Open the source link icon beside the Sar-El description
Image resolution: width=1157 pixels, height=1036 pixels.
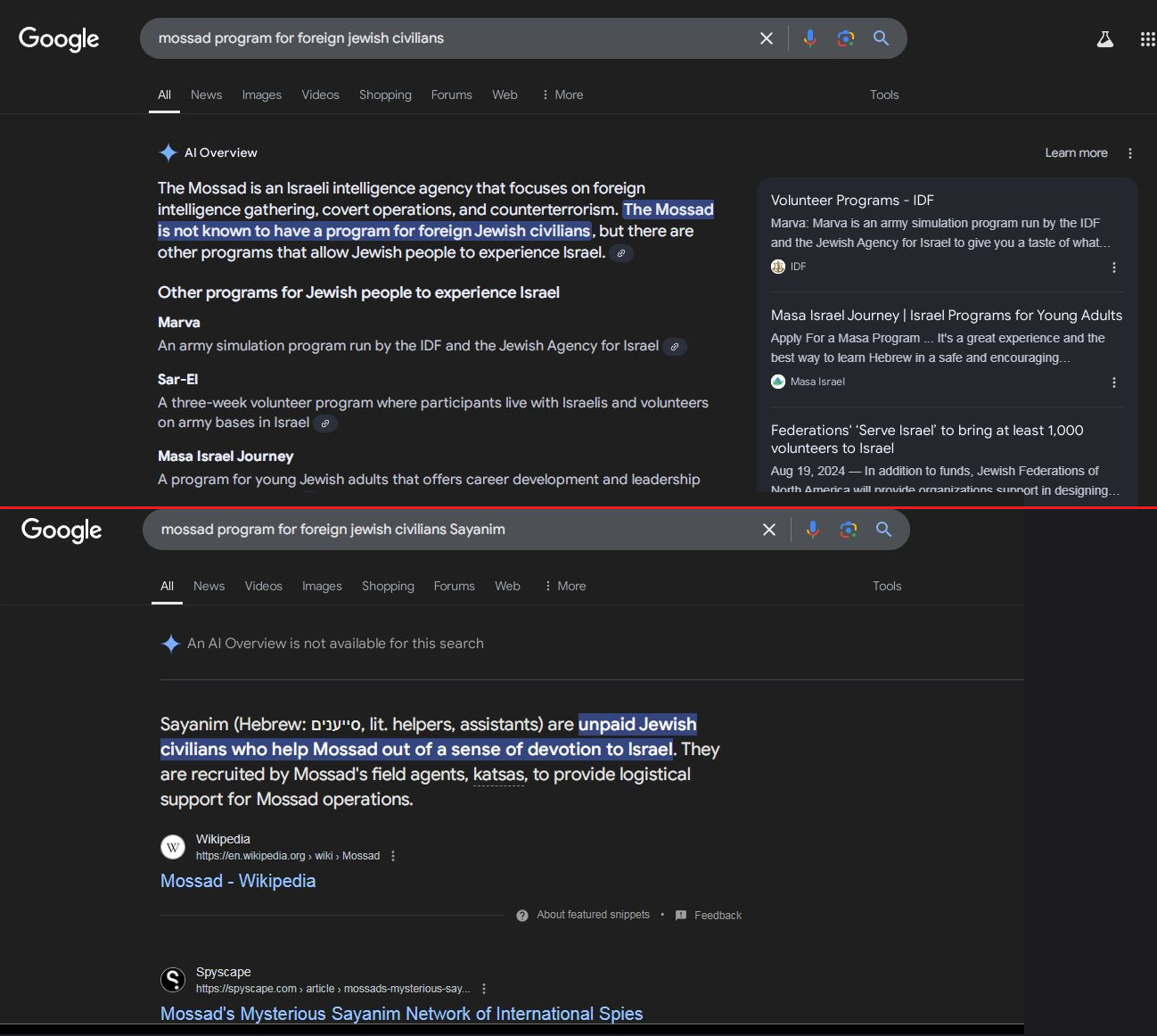[325, 423]
